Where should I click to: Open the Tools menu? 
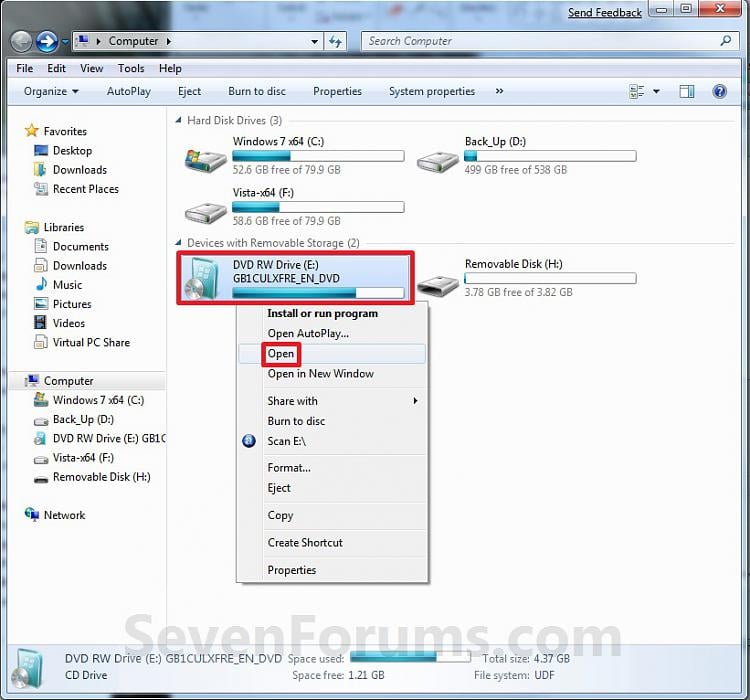click(x=131, y=68)
